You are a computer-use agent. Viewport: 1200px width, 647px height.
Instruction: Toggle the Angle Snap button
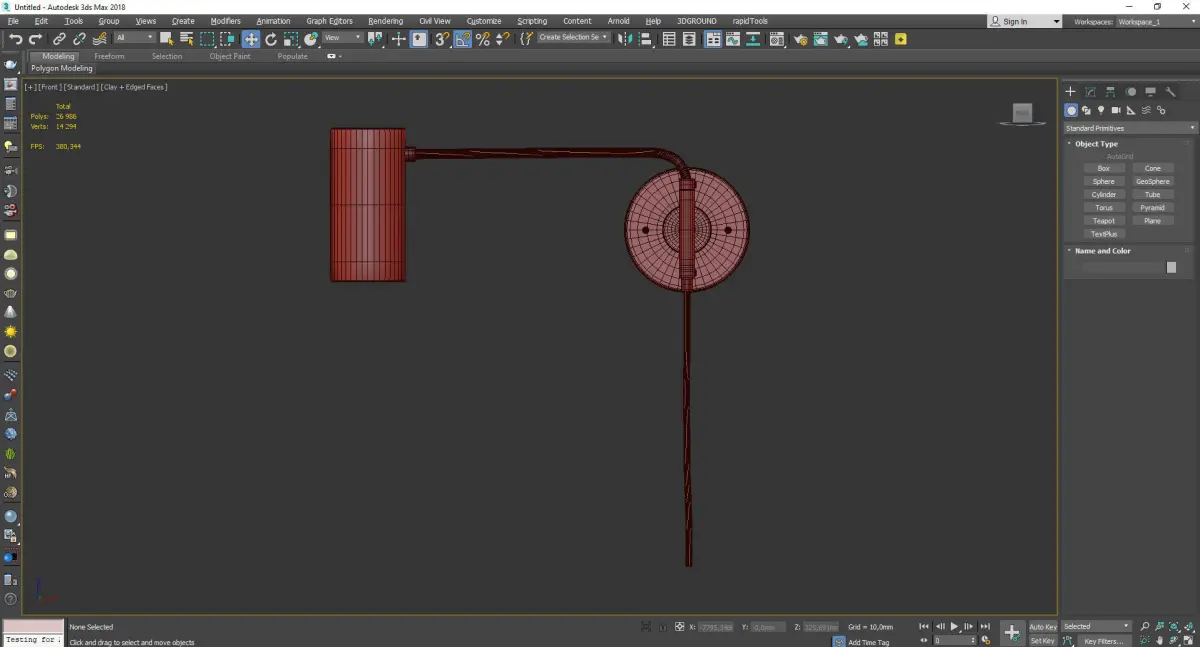462,39
